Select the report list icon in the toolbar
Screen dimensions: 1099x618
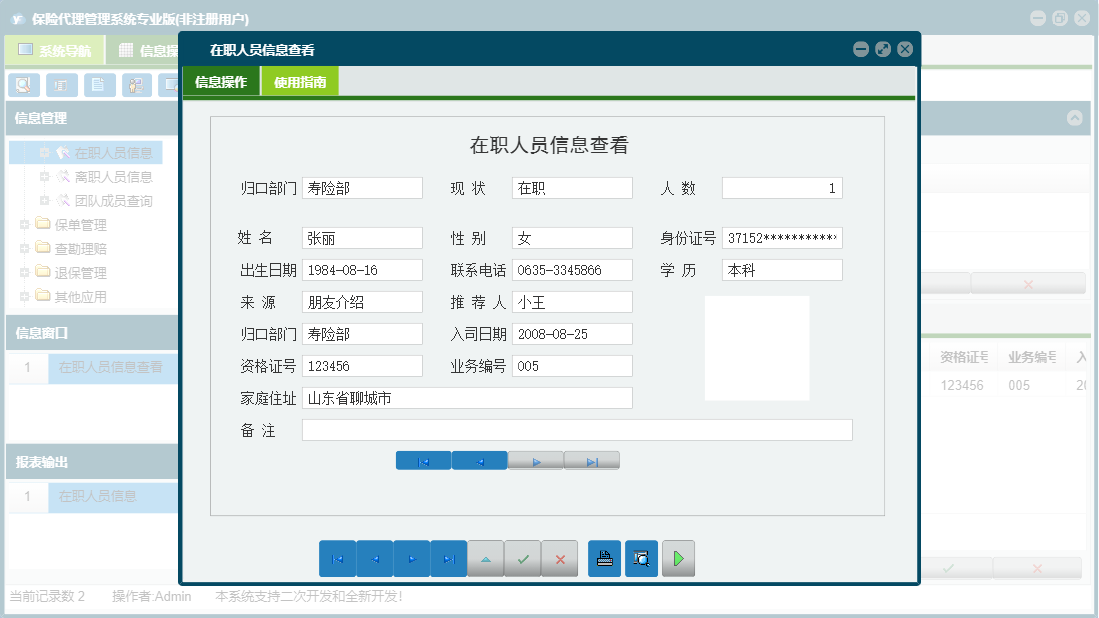pos(61,85)
